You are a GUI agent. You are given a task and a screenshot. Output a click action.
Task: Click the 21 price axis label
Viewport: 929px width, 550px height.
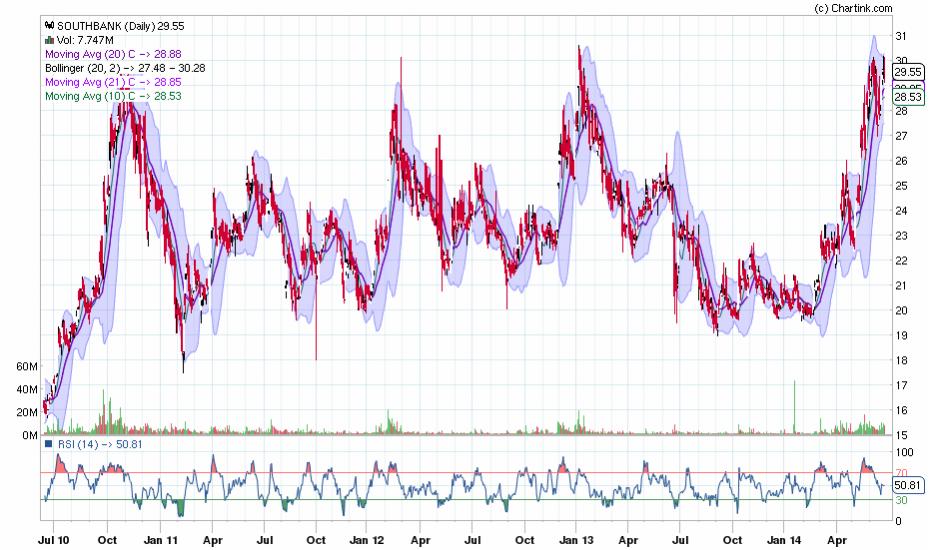[x=901, y=285]
